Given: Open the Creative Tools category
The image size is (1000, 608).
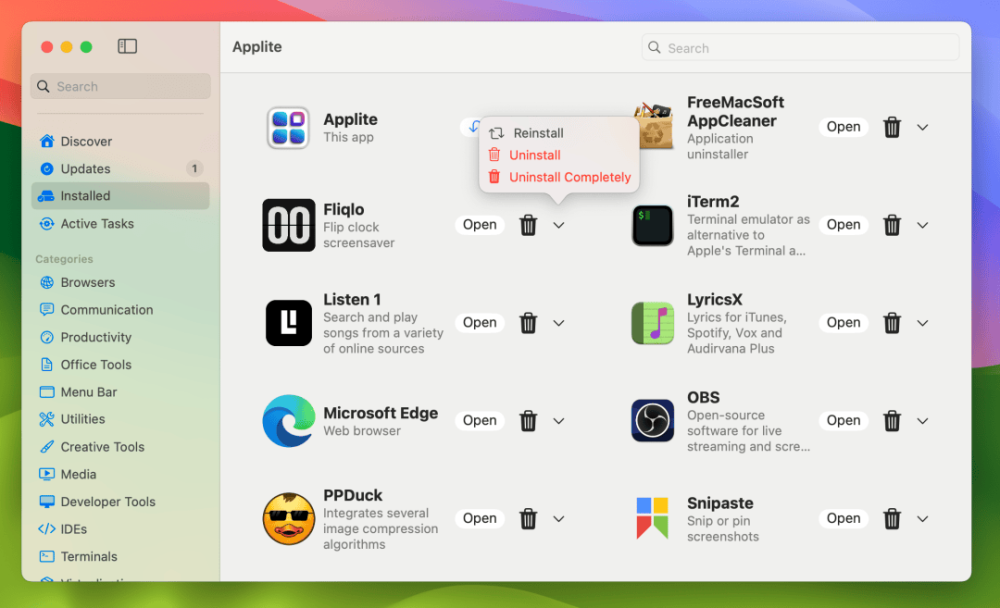Looking at the screenshot, I should [x=120, y=447].
